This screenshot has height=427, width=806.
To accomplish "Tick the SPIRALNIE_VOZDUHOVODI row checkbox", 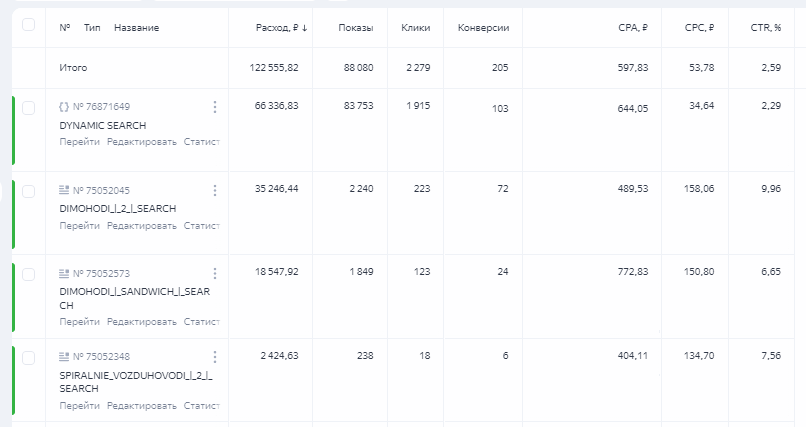I will pos(28,357).
